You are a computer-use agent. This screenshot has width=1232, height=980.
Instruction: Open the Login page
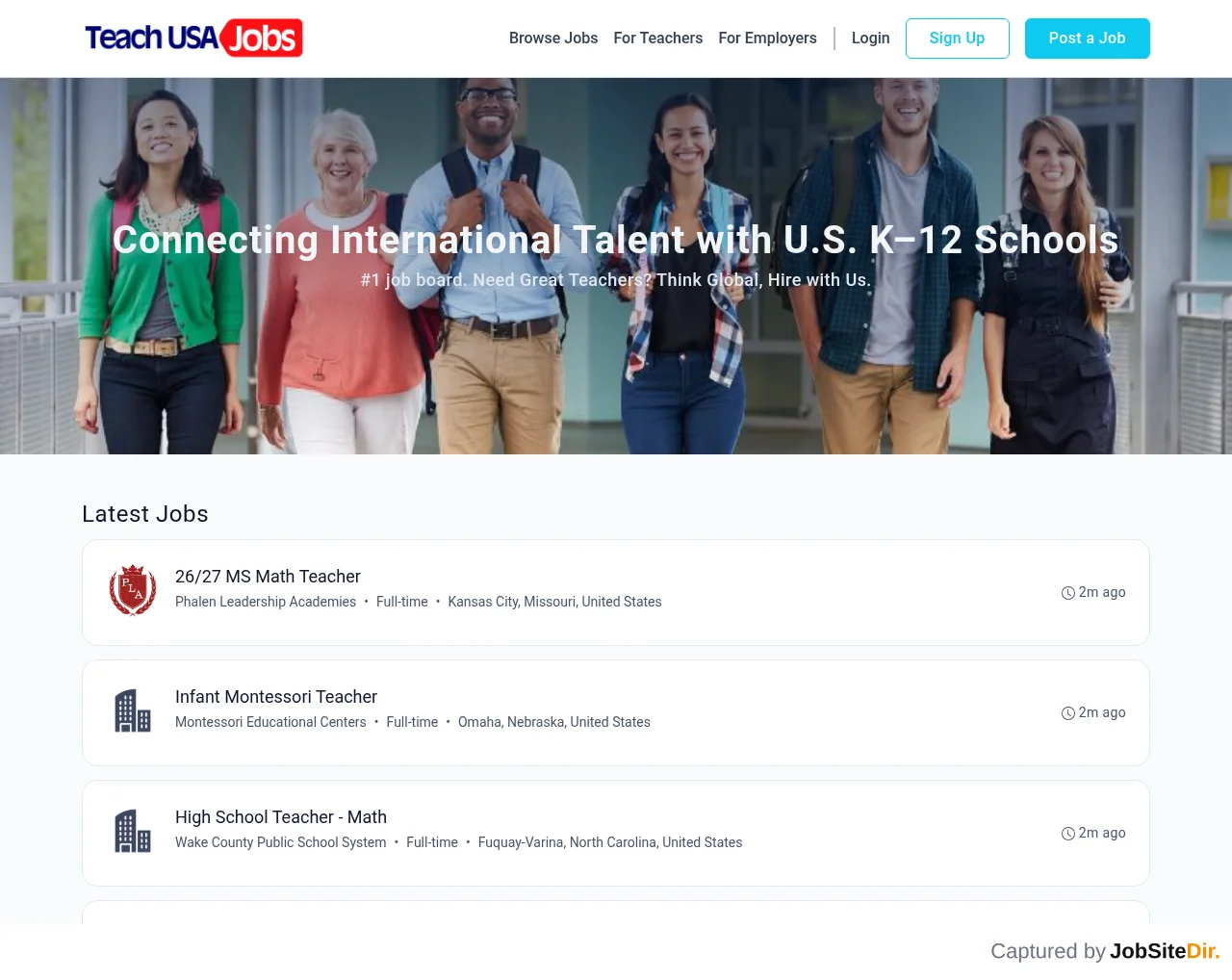871,39
